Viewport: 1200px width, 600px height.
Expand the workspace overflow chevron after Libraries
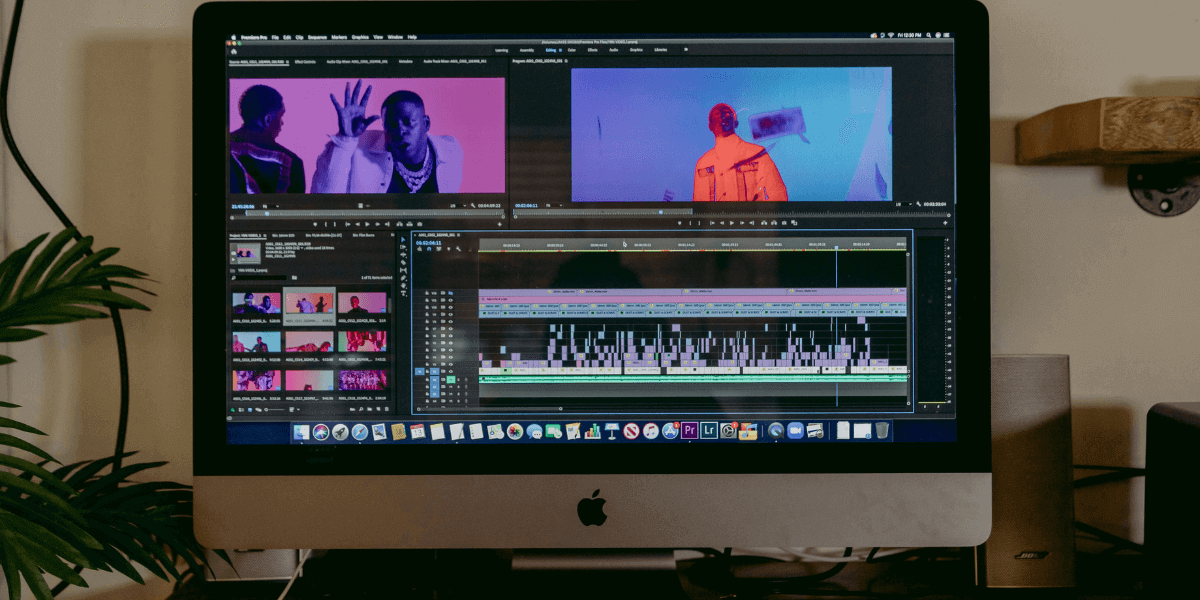[x=686, y=49]
